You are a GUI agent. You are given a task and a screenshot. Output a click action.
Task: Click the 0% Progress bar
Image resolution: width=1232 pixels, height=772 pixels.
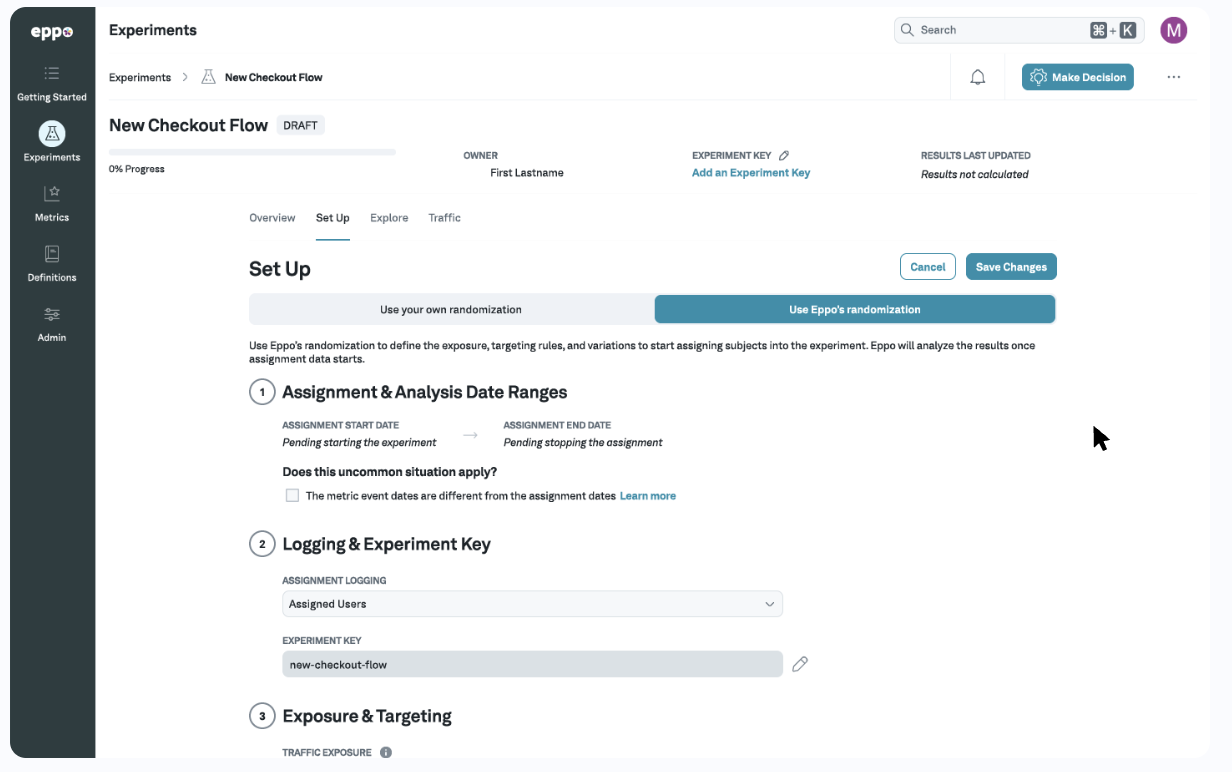(x=251, y=152)
